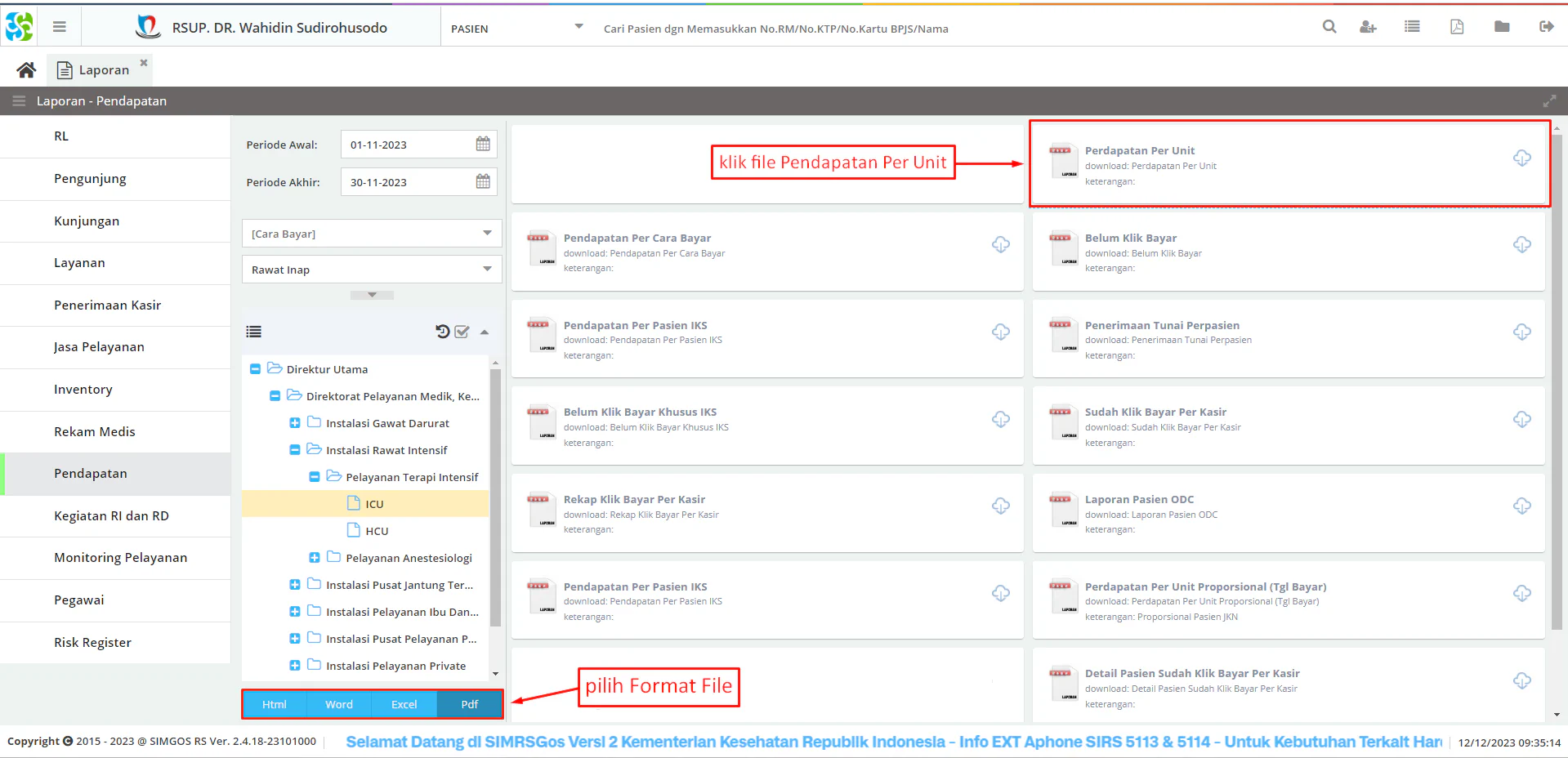Download Belum Klik Bayar cloud icon
Viewport: 1568px width, 758px height.
coord(1521,245)
